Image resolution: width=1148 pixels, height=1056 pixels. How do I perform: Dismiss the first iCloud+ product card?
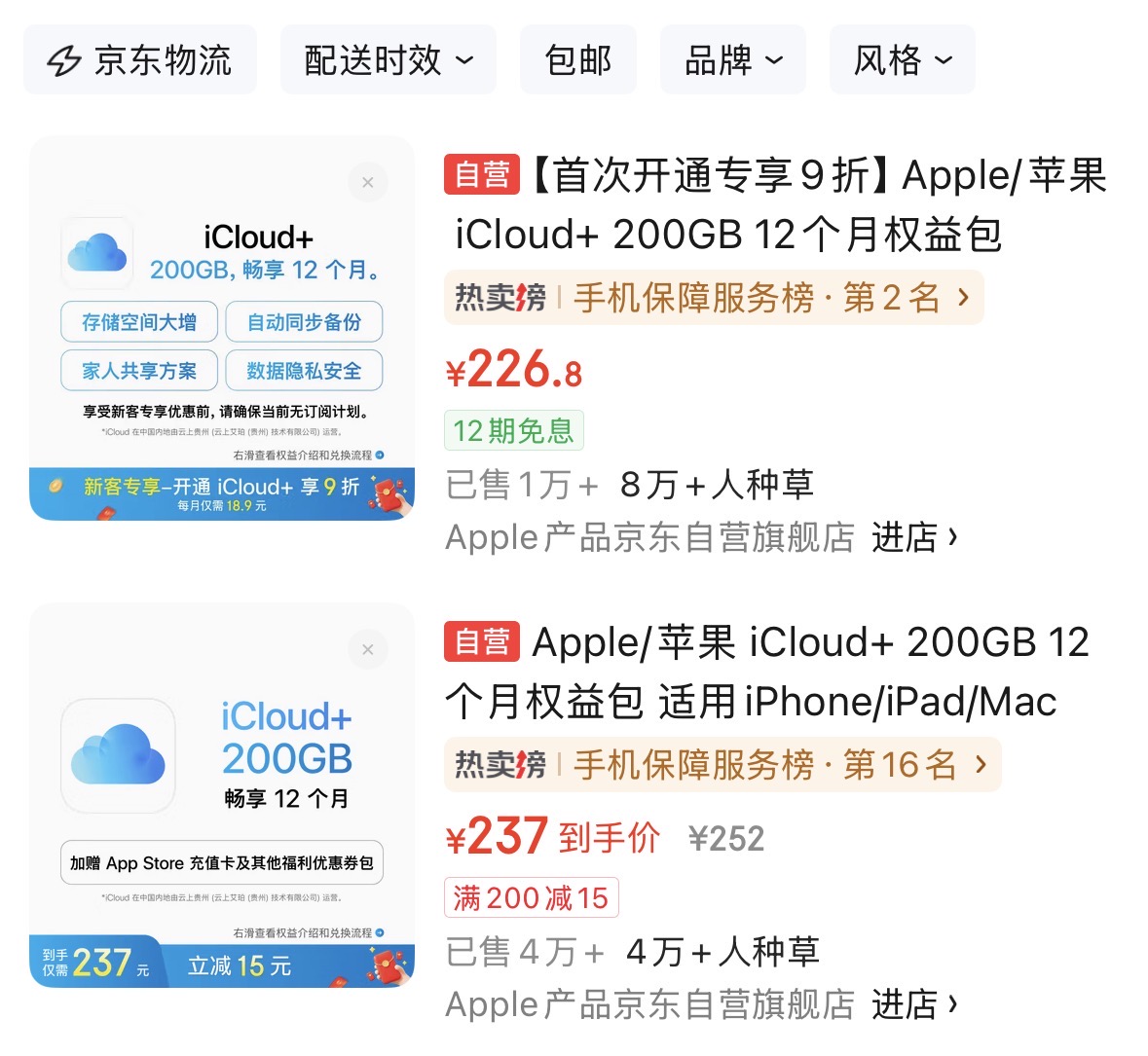[x=368, y=182]
